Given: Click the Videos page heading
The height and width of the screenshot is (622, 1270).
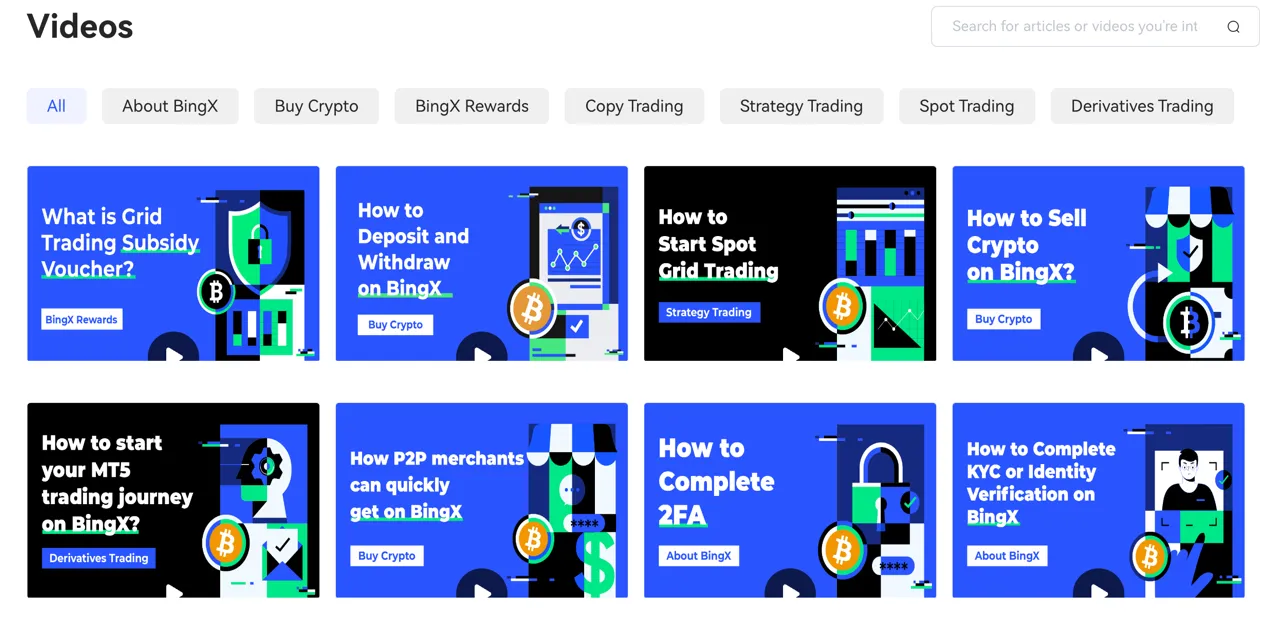Looking at the screenshot, I should (80, 26).
